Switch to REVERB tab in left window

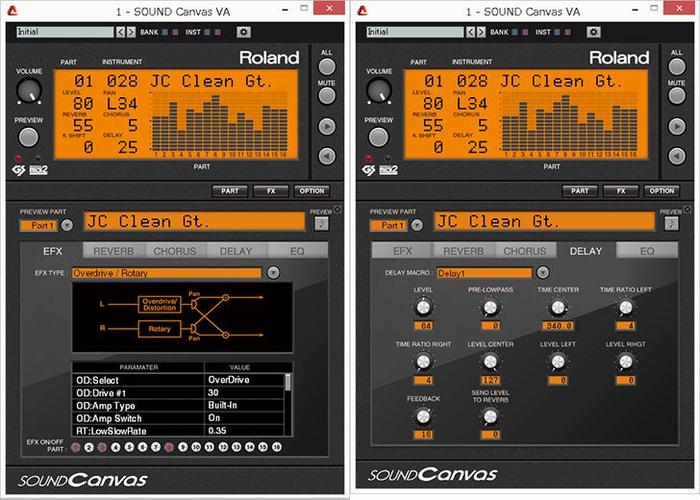(x=113, y=251)
